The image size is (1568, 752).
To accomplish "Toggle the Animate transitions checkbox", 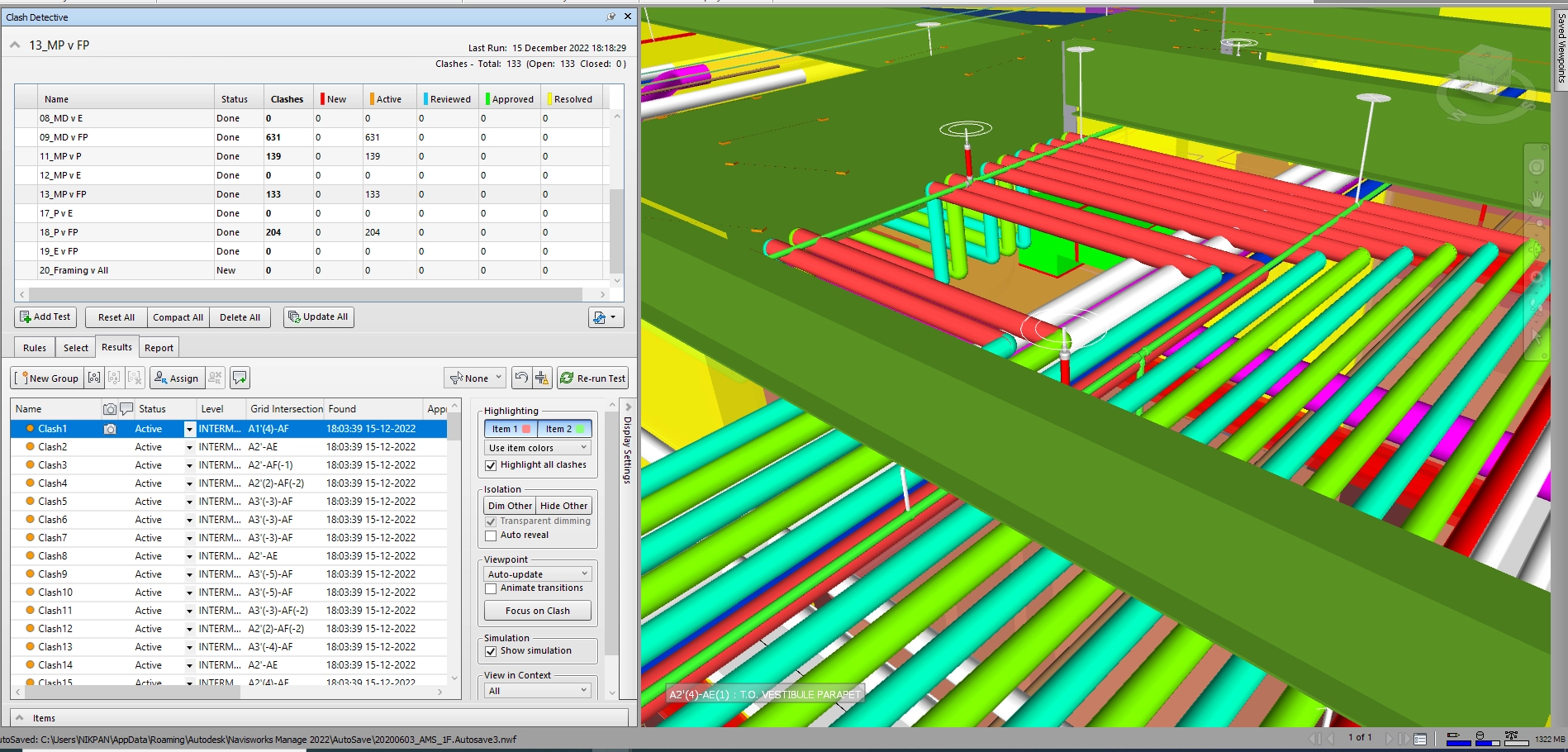I will point(492,588).
